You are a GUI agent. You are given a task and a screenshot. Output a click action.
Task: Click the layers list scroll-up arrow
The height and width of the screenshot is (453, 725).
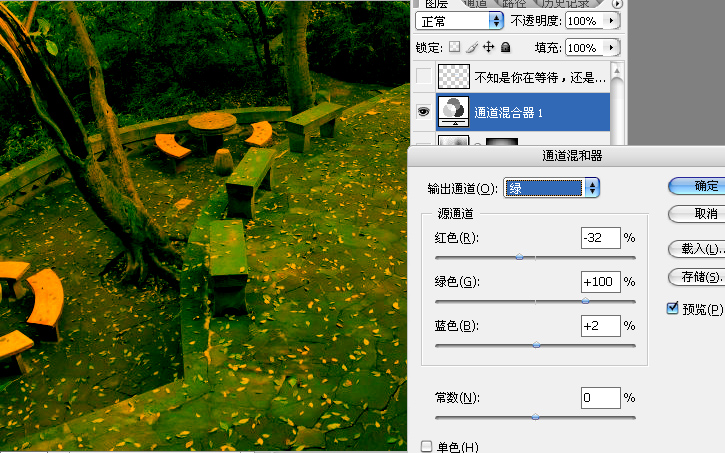click(616, 70)
